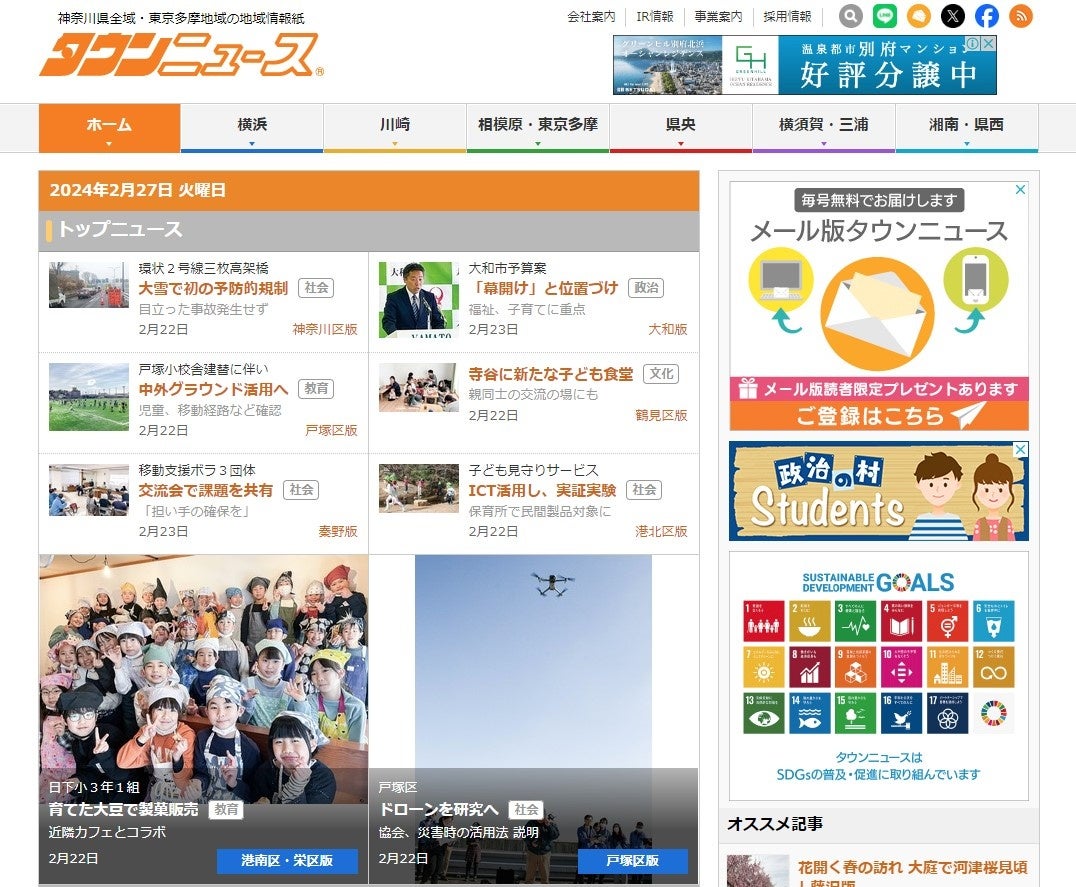Click blue 戸塚区版 button on drone story
This screenshot has height=887, width=1076.
632,861
